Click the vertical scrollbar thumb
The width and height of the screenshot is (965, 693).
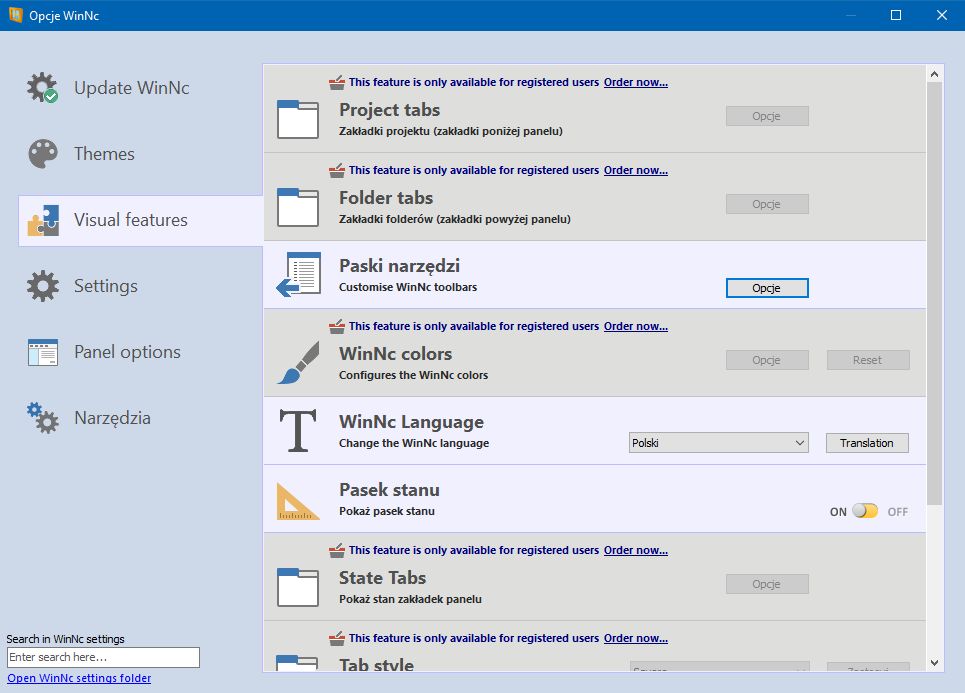click(x=934, y=294)
